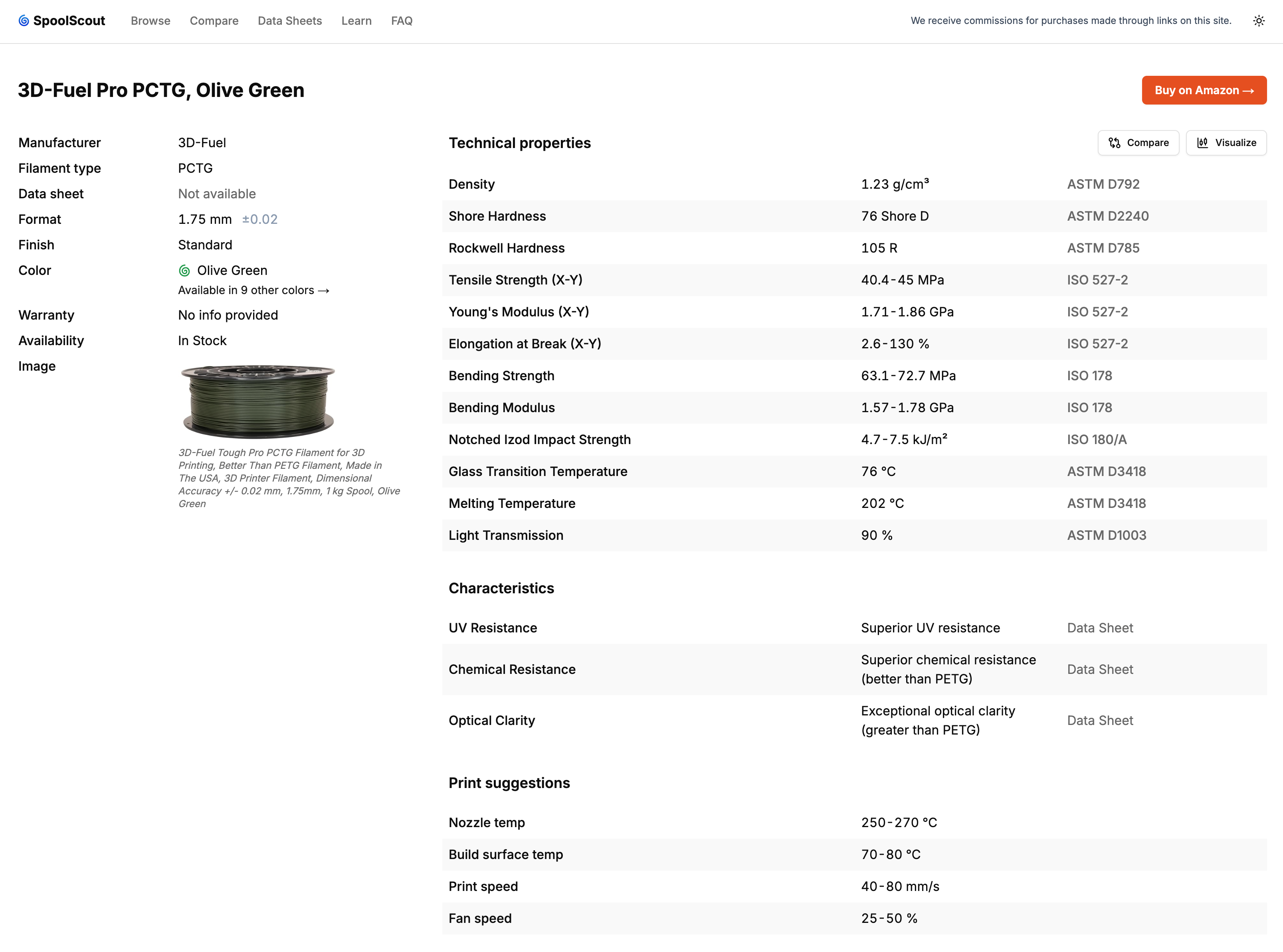Click the SpoolScout spiral logo icon
Screen dimensions: 1283x952
24,21
